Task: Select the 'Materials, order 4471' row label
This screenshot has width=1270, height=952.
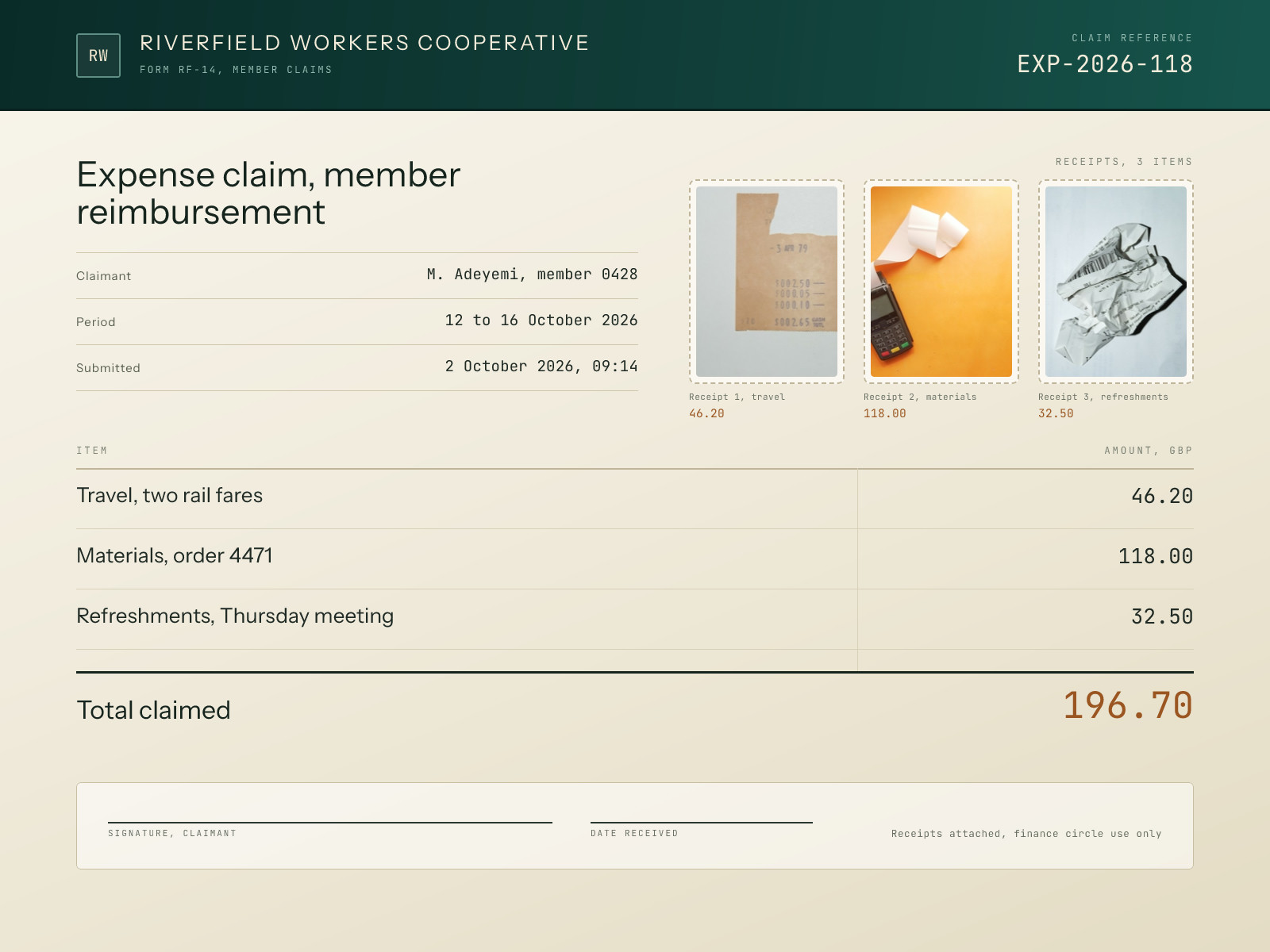Action: (x=175, y=556)
